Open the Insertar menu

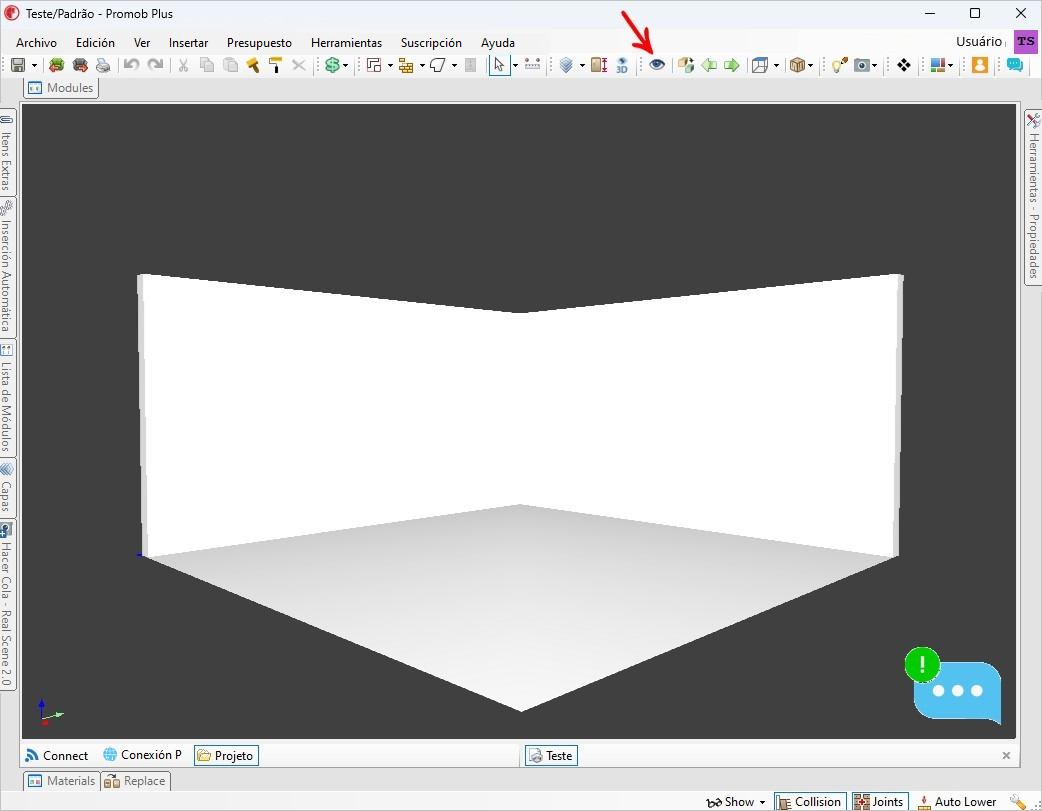point(188,43)
